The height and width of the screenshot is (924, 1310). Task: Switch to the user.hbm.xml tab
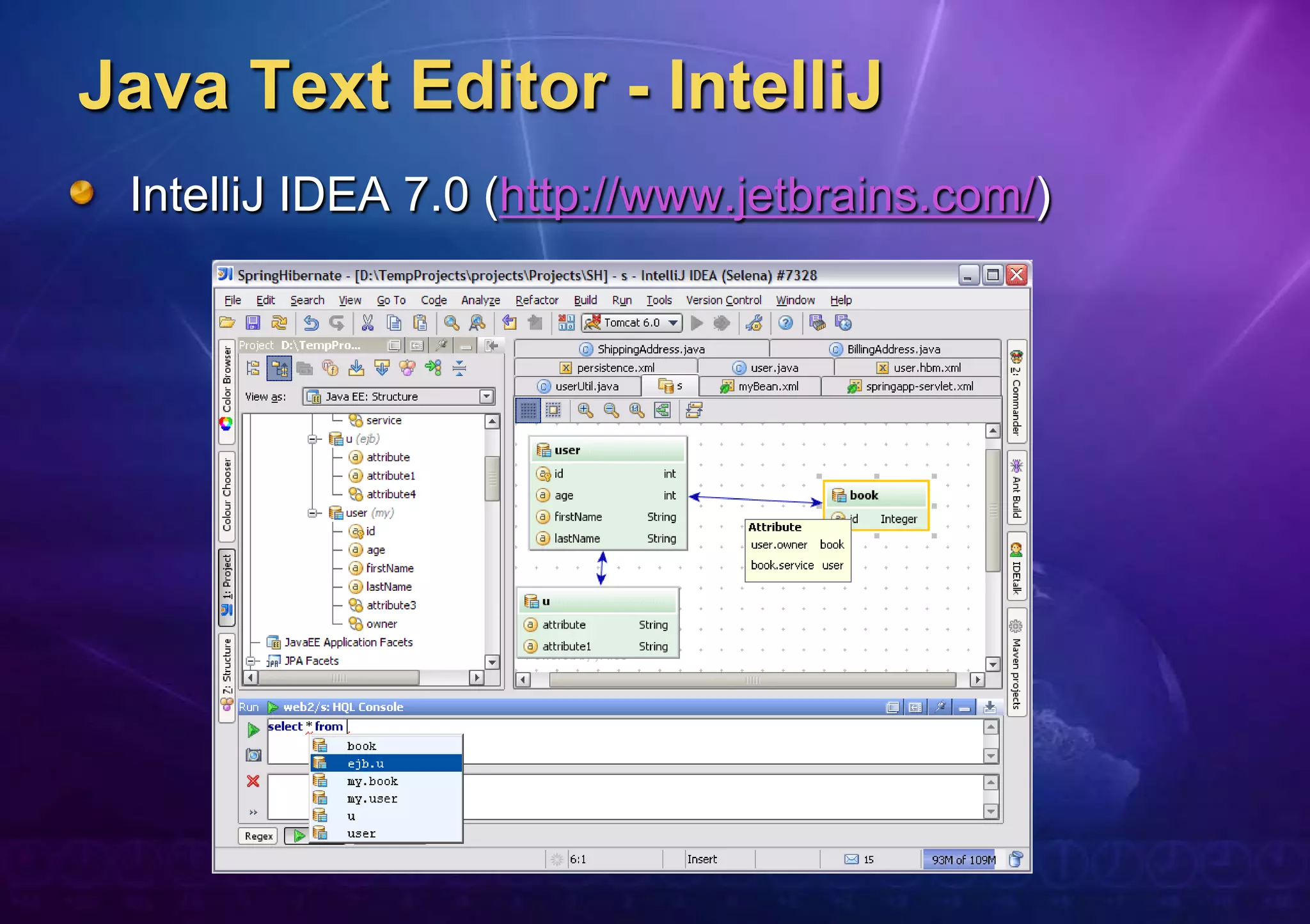pos(919,368)
